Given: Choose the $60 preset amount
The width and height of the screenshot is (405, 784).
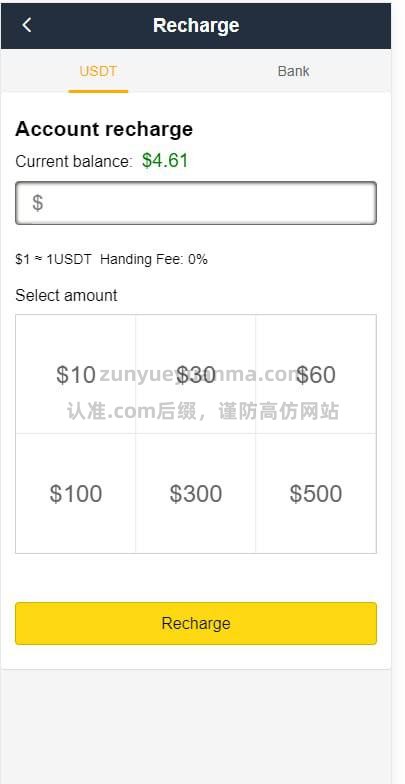Looking at the screenshot, I should (316, 374).
